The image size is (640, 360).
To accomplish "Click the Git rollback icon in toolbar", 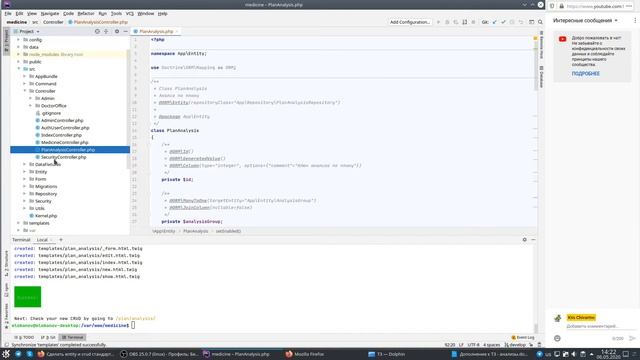I will (521, 22).
